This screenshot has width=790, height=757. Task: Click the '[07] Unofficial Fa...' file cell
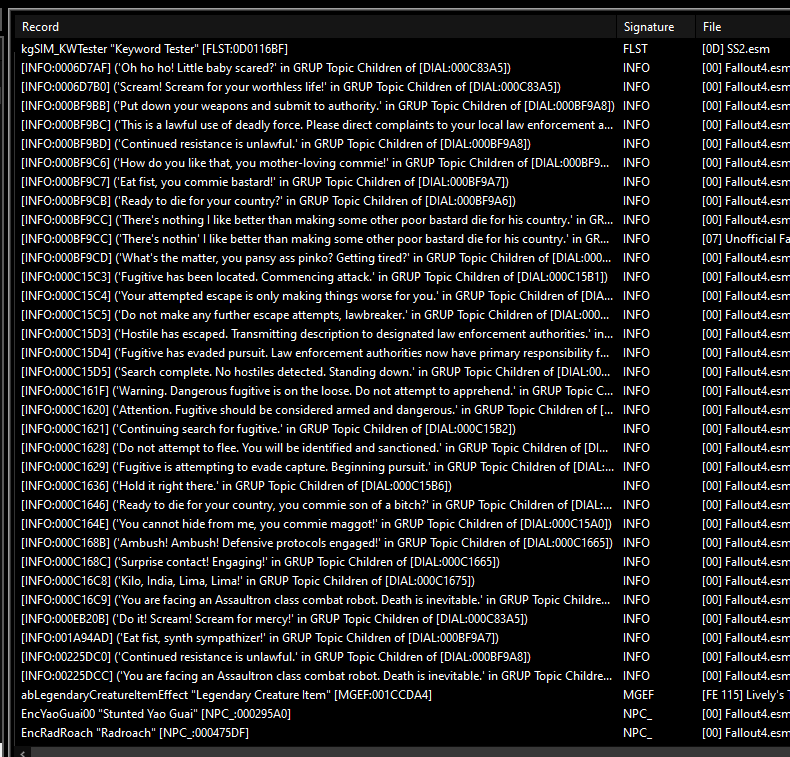click(746, 239)
